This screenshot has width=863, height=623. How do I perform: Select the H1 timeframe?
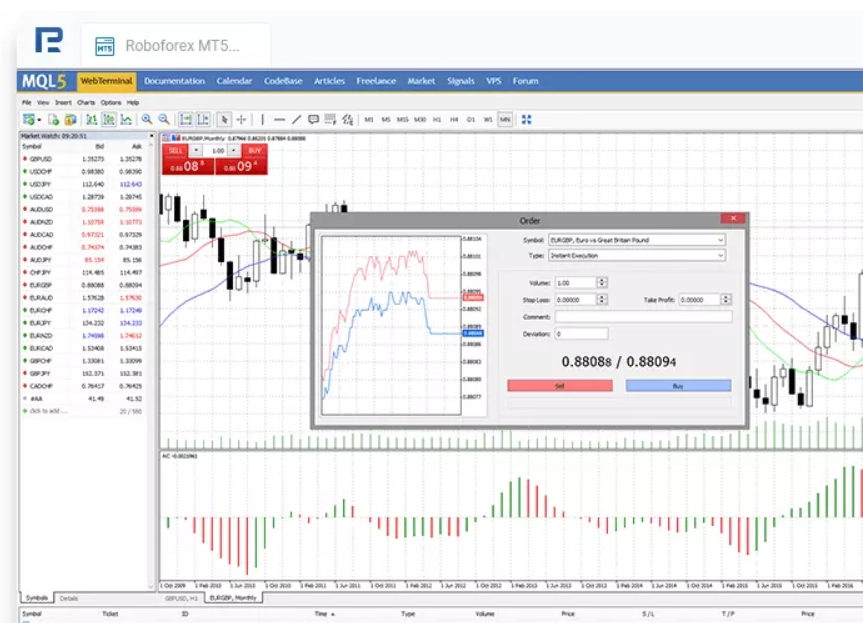[437, 119]
